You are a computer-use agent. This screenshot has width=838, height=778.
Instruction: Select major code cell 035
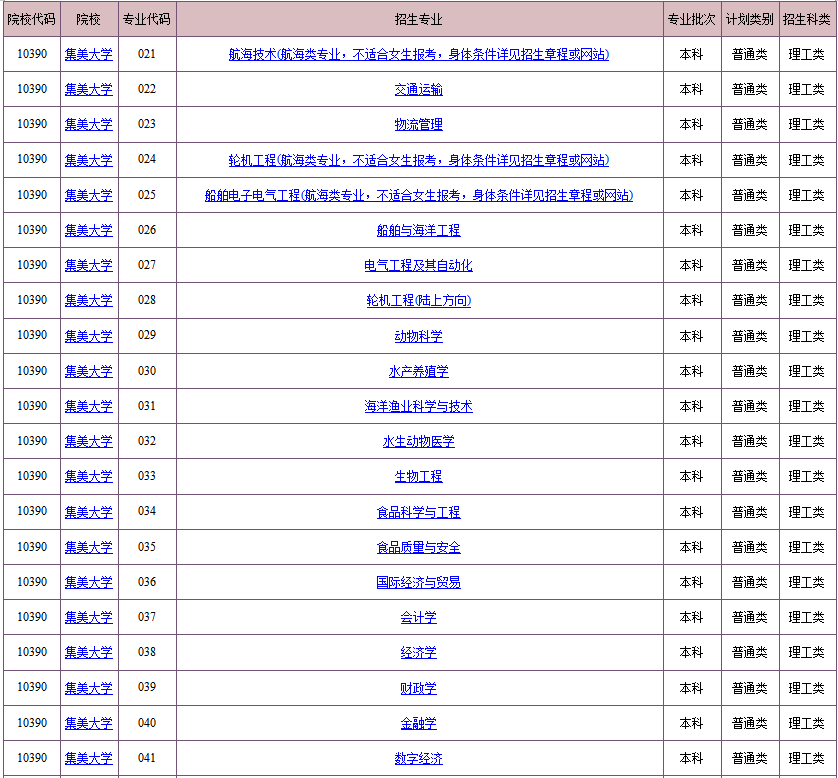click(147, 547)
